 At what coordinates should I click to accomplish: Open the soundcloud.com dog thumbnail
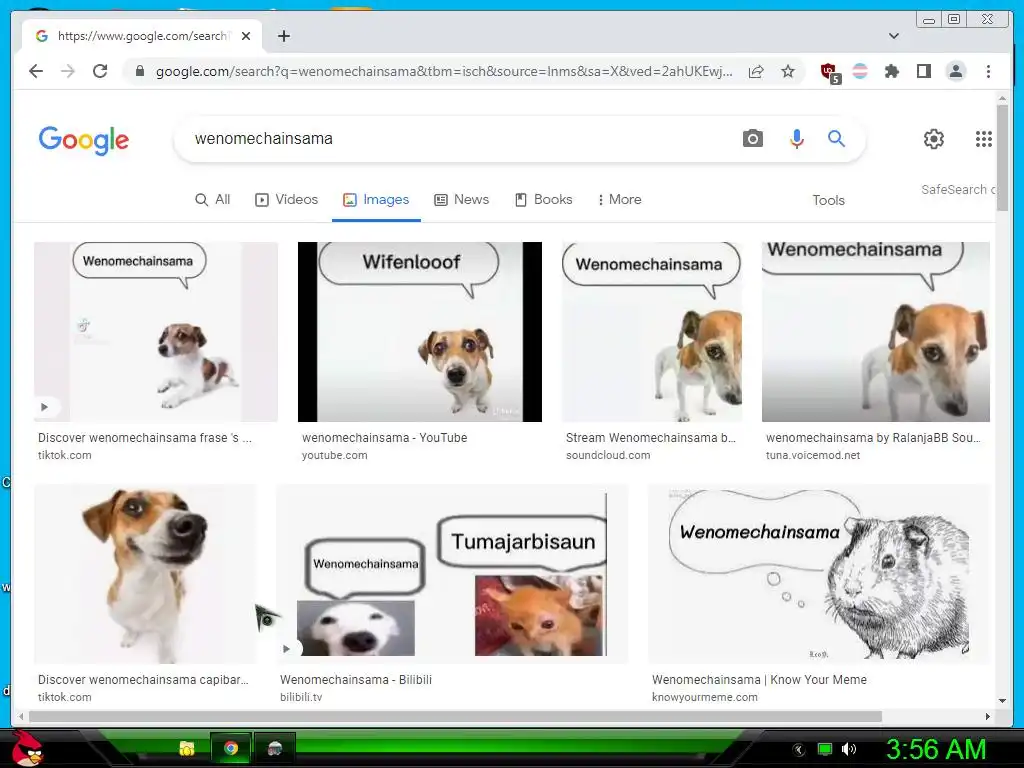tap(652, 332)
